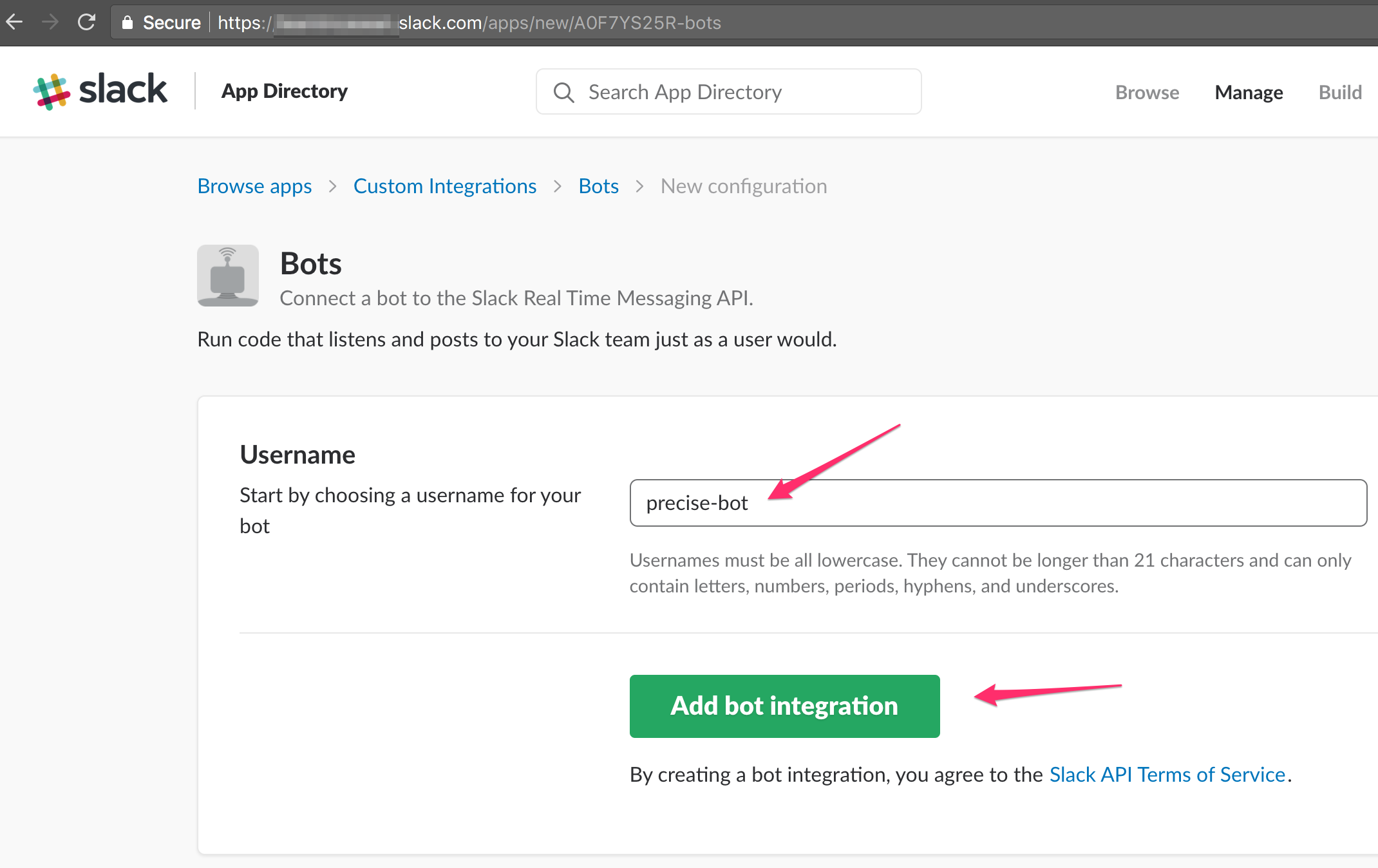Click 'Connect a bot to the Slack Real Time Messaging API' text
This screenshot has height=868, width=1378.
(x=516, y=298)
